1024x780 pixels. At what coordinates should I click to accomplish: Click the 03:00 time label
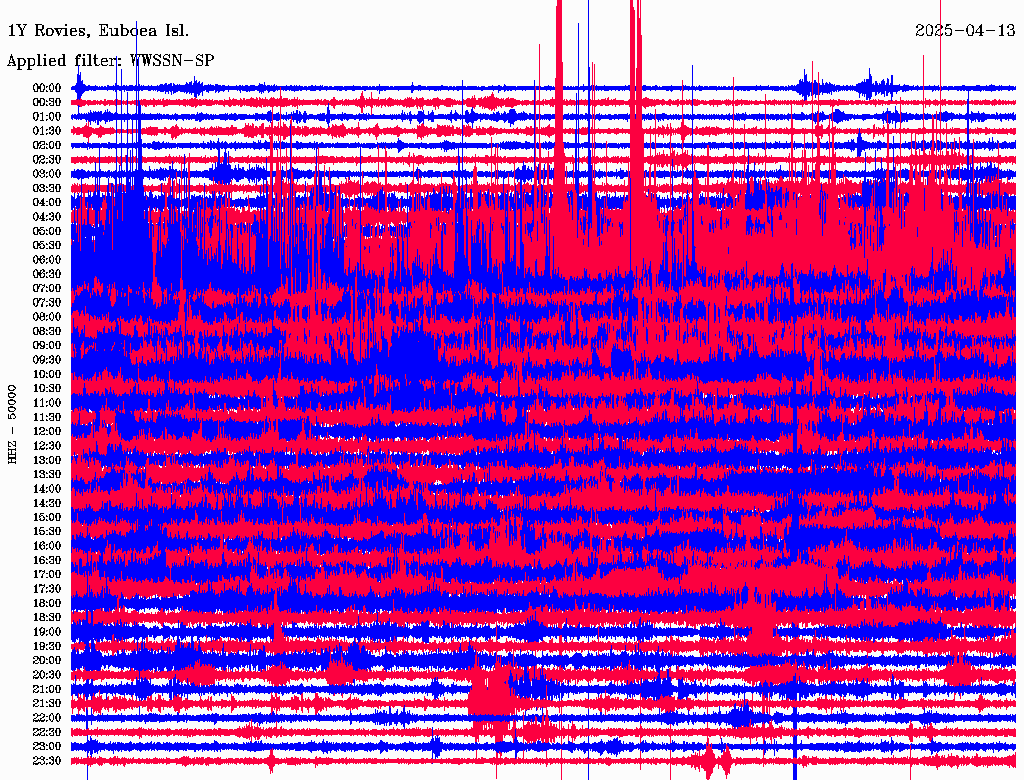pyautogui.click(x=47, y=174)
